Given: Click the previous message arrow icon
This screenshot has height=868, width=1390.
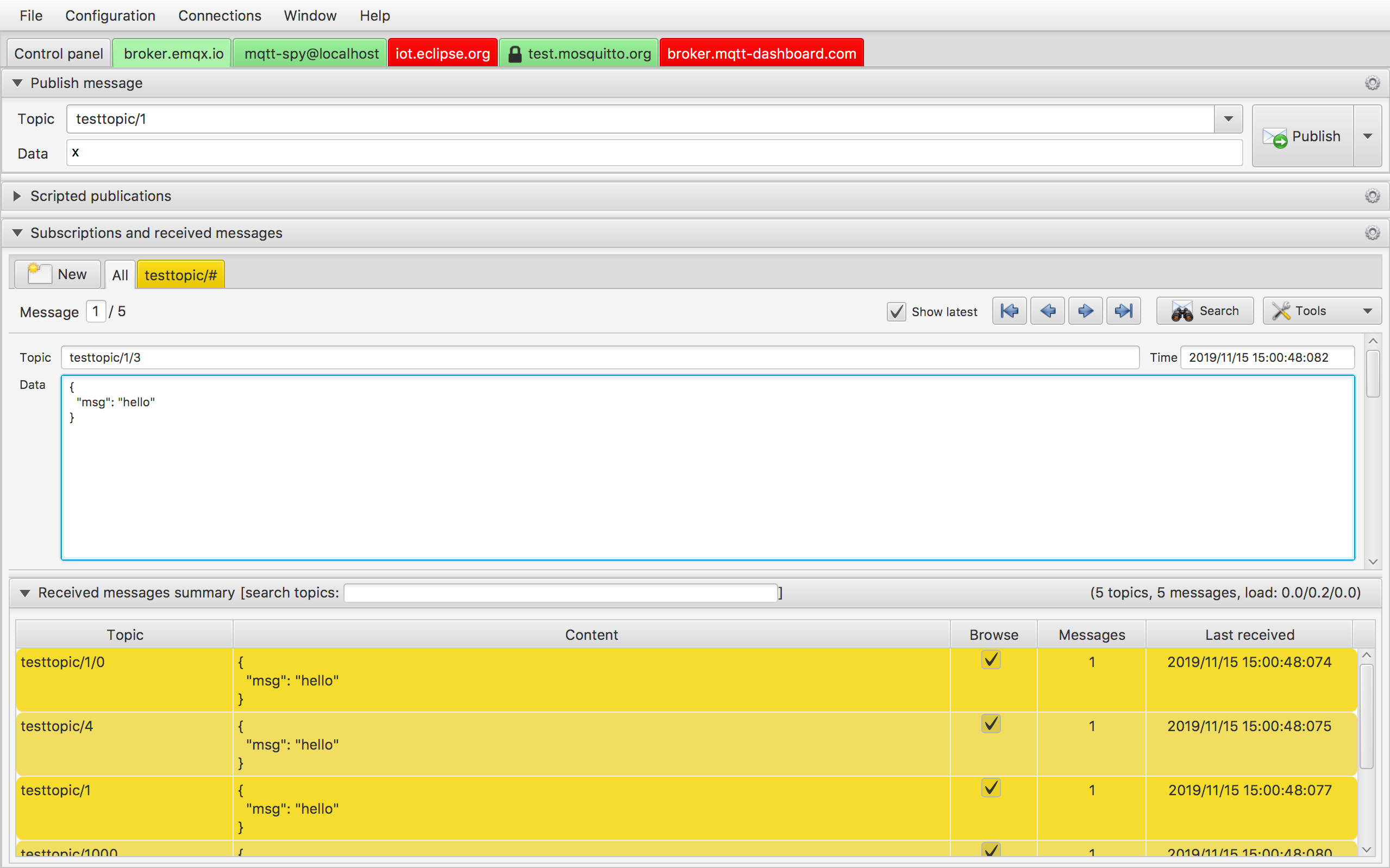Looking at the screenshot, I should coord(1047,311).
